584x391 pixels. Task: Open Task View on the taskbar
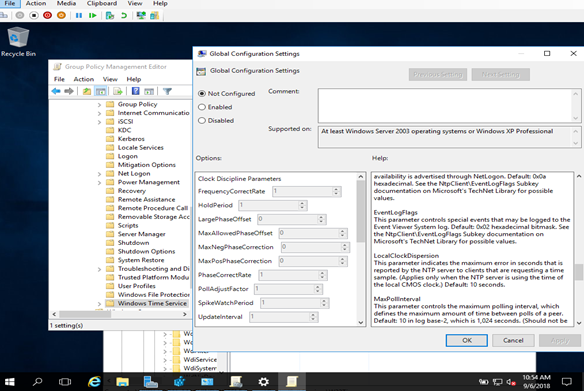(x=65, y=382)
